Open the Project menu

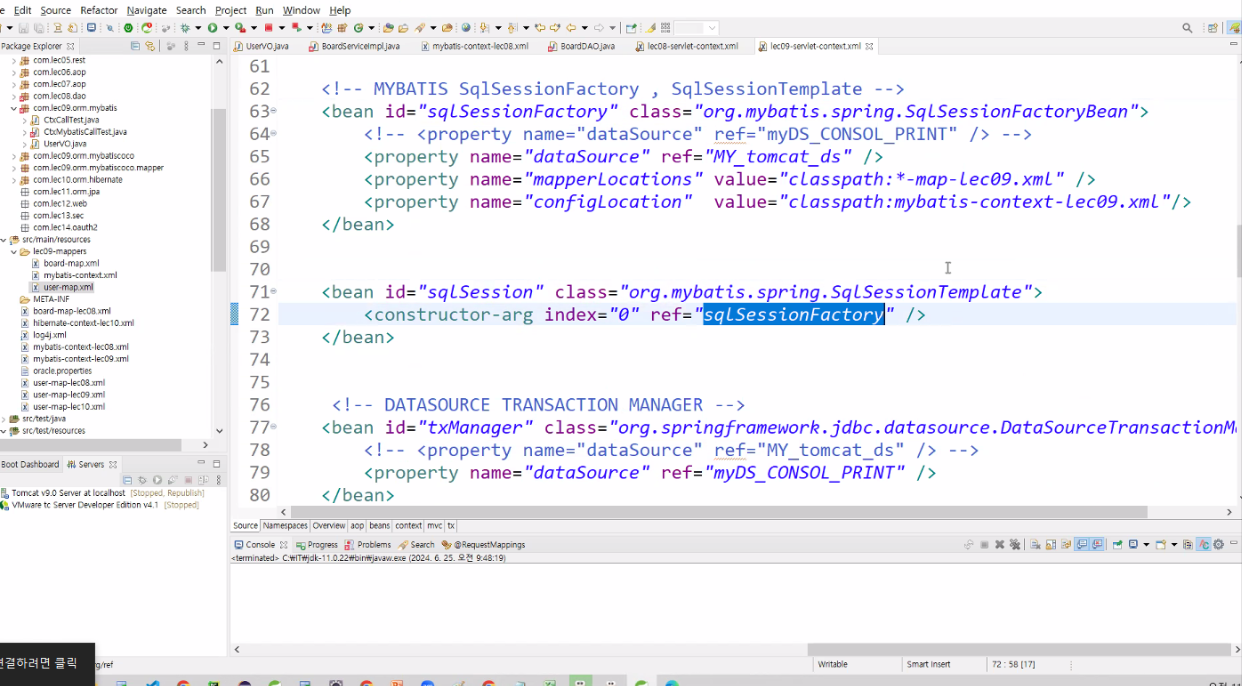pos(231,10)
